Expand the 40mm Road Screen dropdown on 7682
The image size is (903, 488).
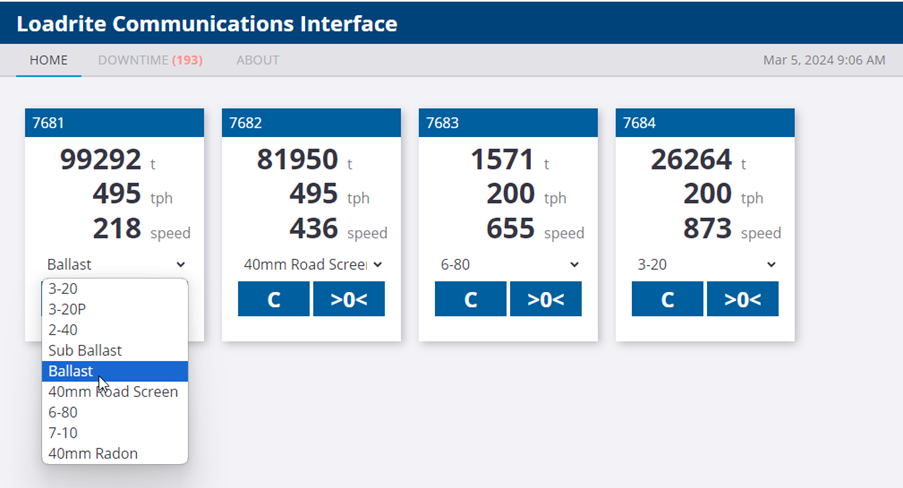[x=312, y=264]
